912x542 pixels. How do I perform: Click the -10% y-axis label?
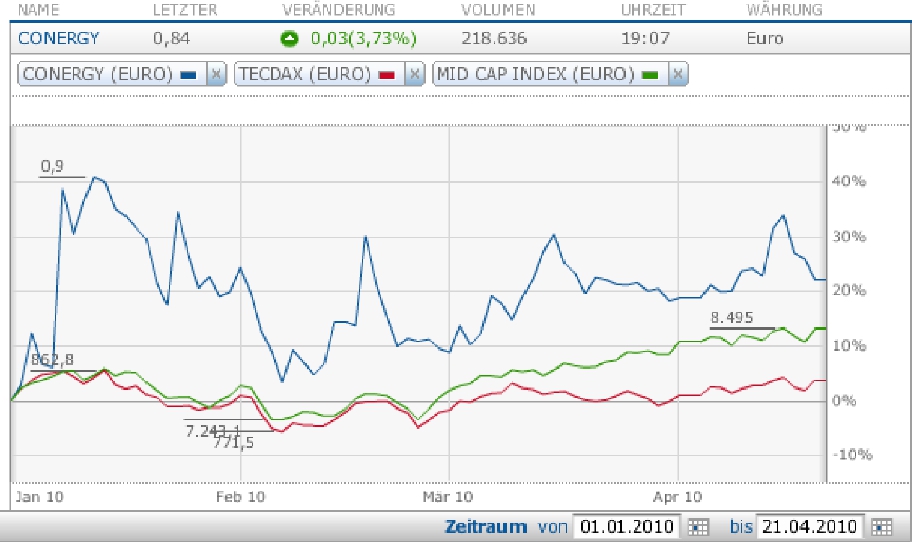pos(852,454)
